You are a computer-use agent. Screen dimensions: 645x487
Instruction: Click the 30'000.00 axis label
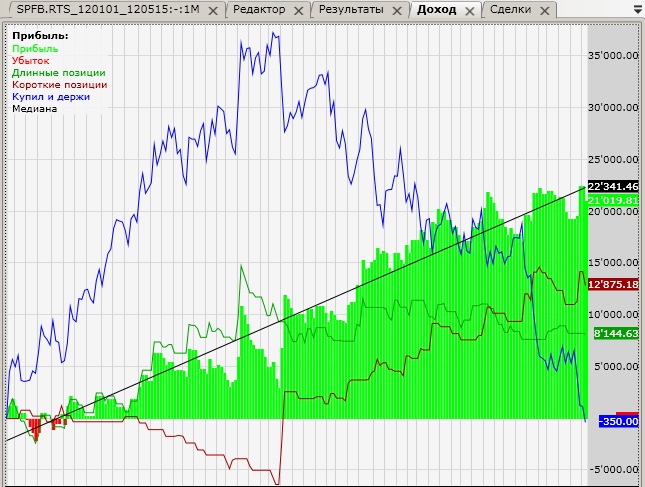click(613, 107)
